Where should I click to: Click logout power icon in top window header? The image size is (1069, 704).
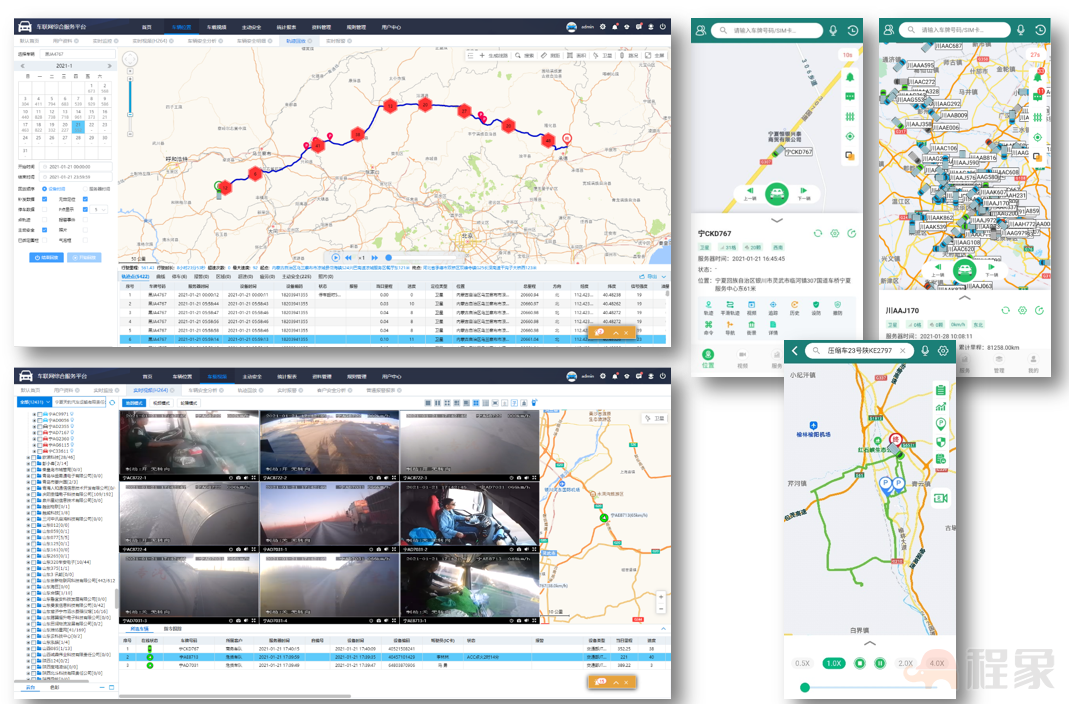pyautogui.click(x=663, y=27)
